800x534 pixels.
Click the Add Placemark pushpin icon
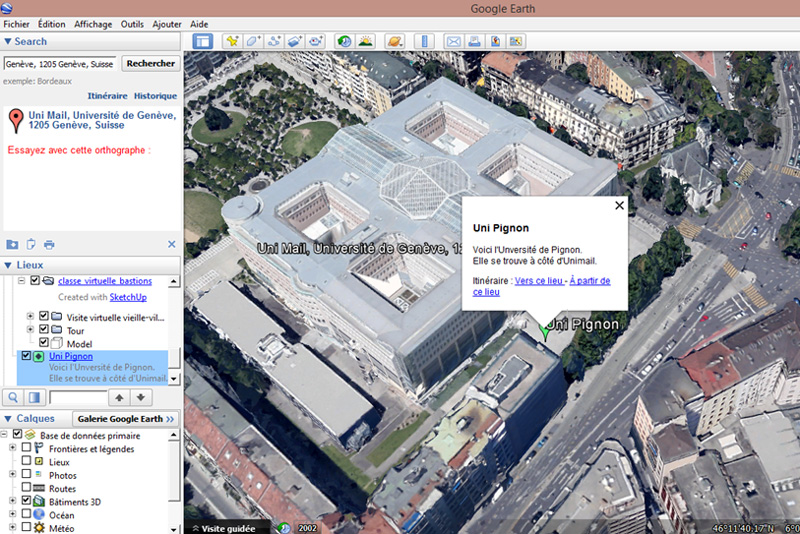click(232, 41)
